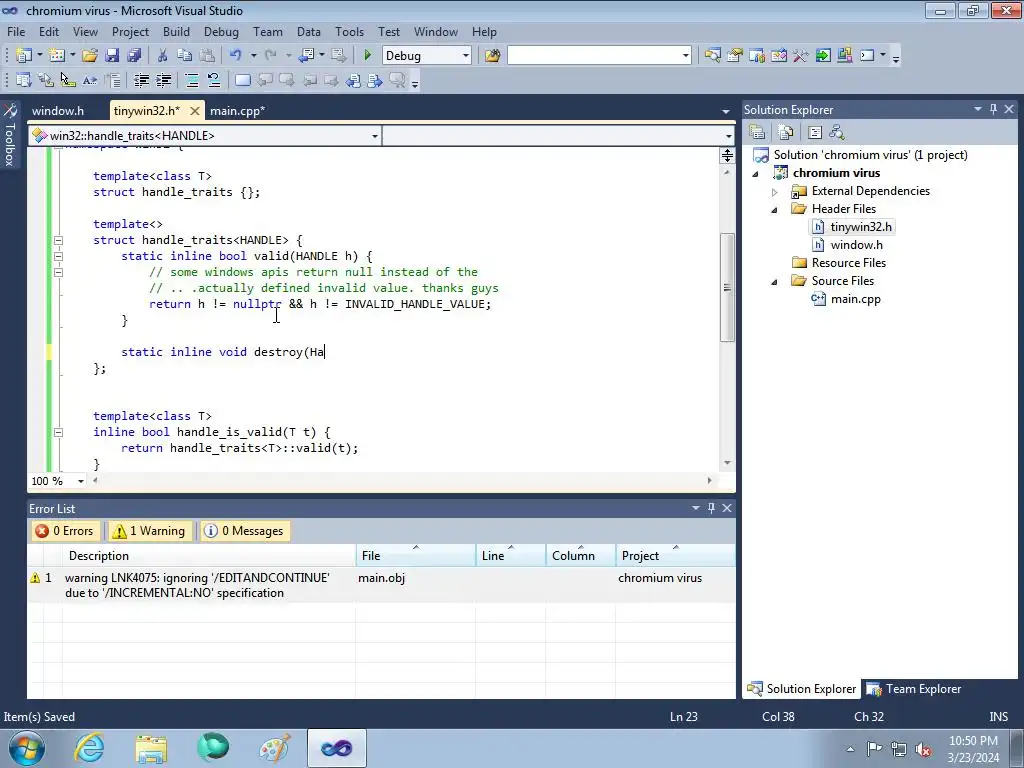Open the Extension Manager toolbar icon
The image size is (1024, 768).
click(x=844, y=56)
